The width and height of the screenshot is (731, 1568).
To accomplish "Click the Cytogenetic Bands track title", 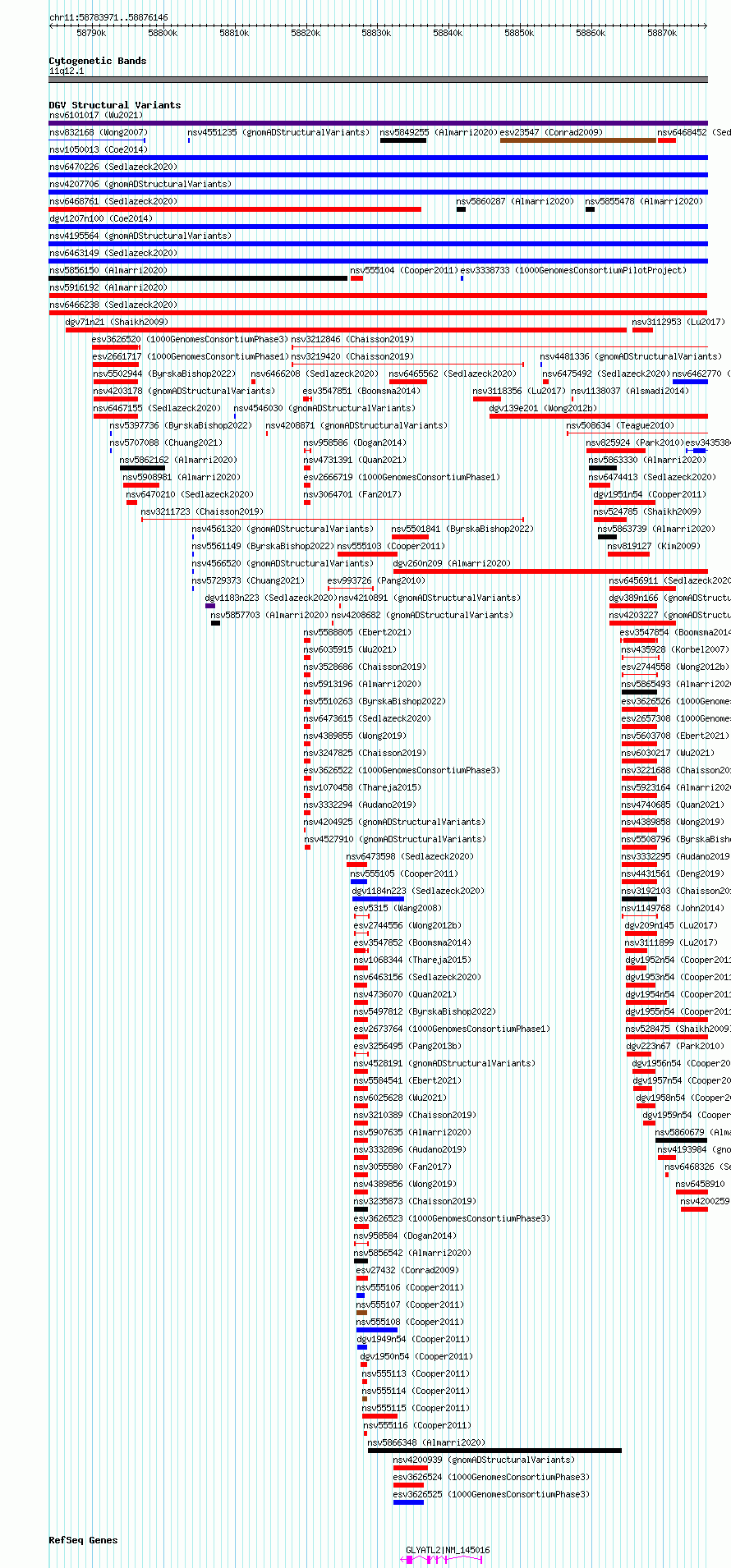I will (97, 61).
